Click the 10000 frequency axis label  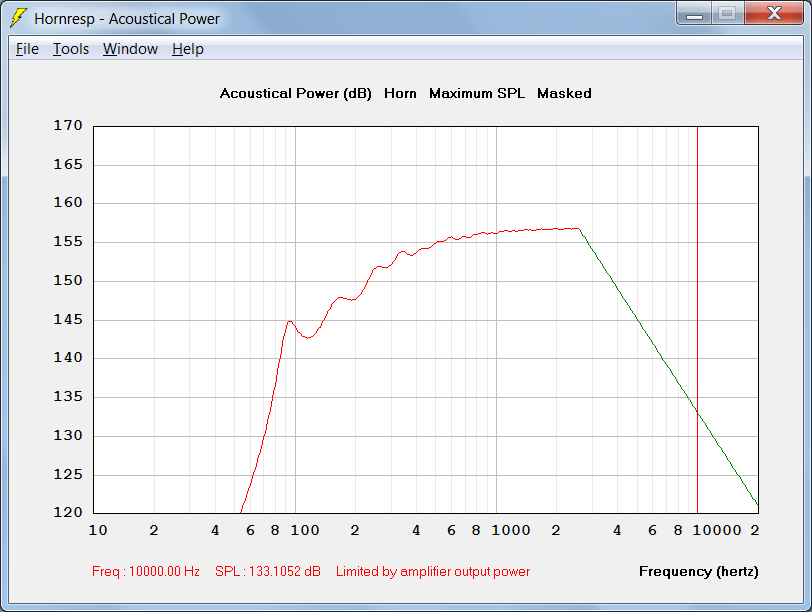click(717, 530)
